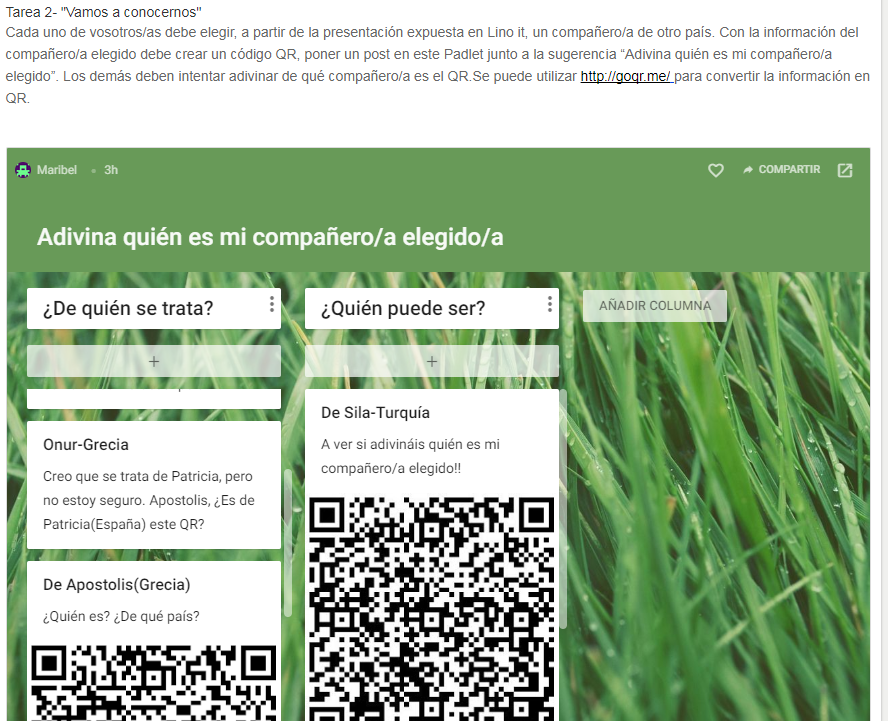Open the options menu of '¿De quién se trata?' column
This screenshot has height=721, width=888.
click(272, 304)
